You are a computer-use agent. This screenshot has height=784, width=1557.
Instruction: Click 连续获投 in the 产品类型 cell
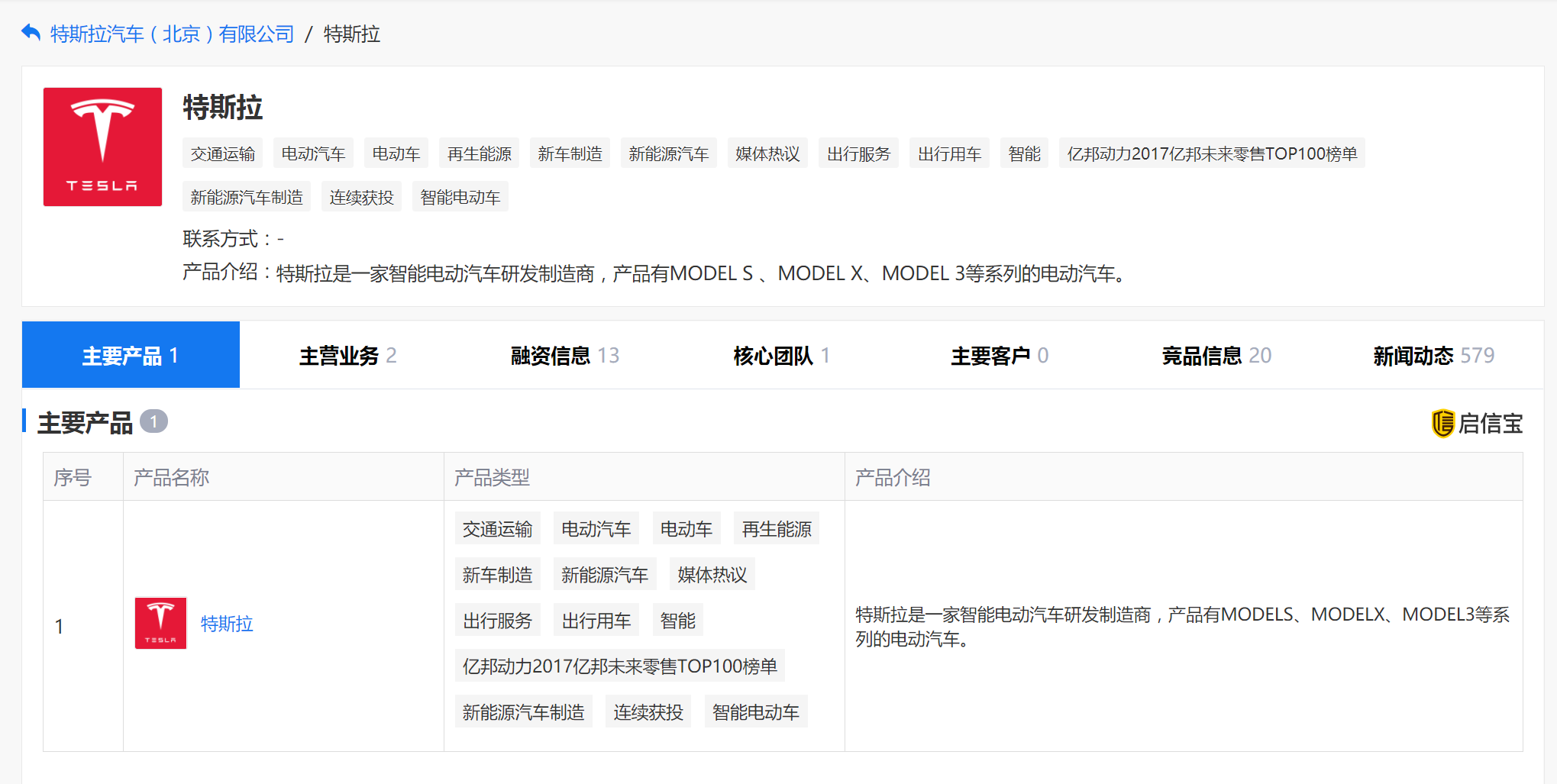(x=648, y=711)
